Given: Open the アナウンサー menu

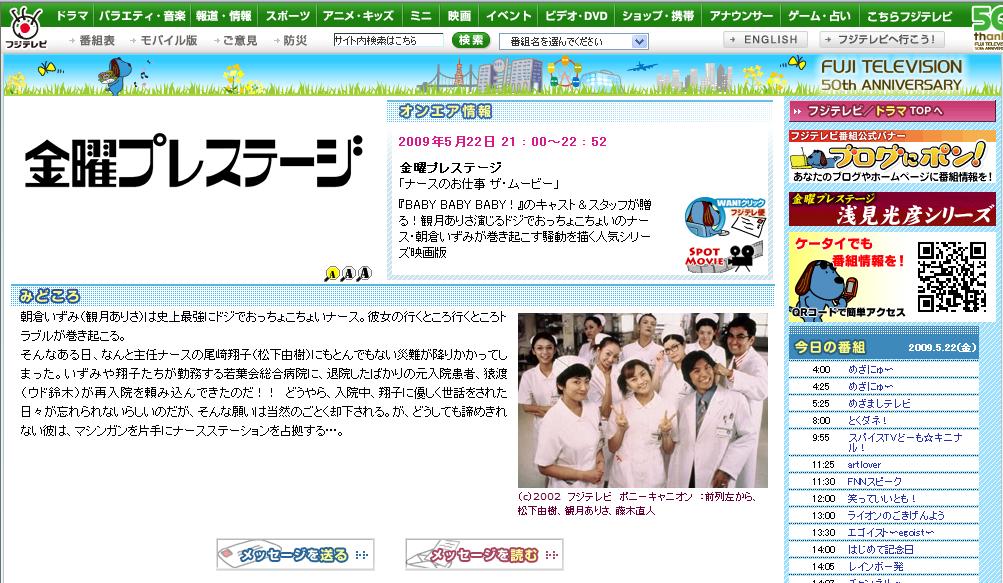Looking at the screenshot, I should (x=741, y=15).
